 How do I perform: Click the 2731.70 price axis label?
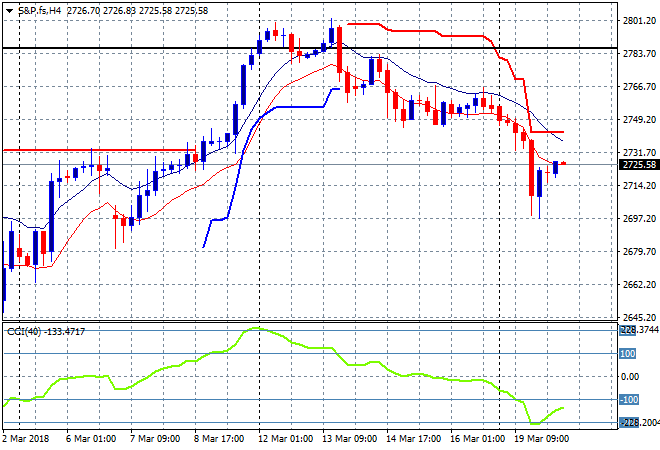coord(639,152)
